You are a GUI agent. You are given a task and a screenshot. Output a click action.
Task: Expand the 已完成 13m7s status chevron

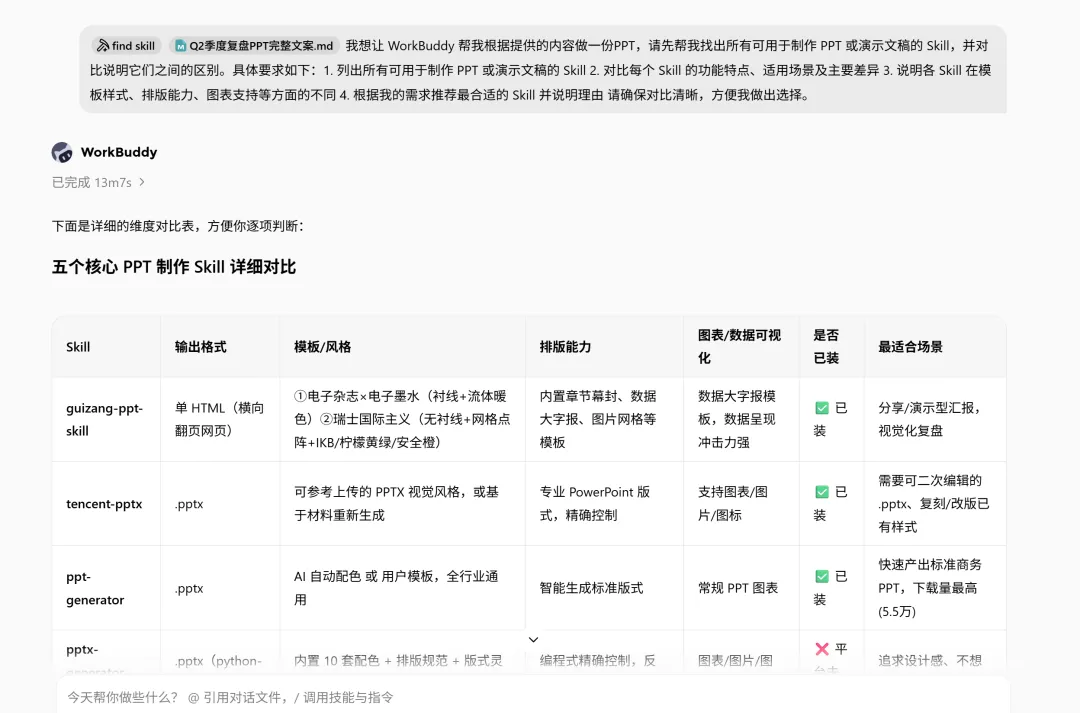142,183
